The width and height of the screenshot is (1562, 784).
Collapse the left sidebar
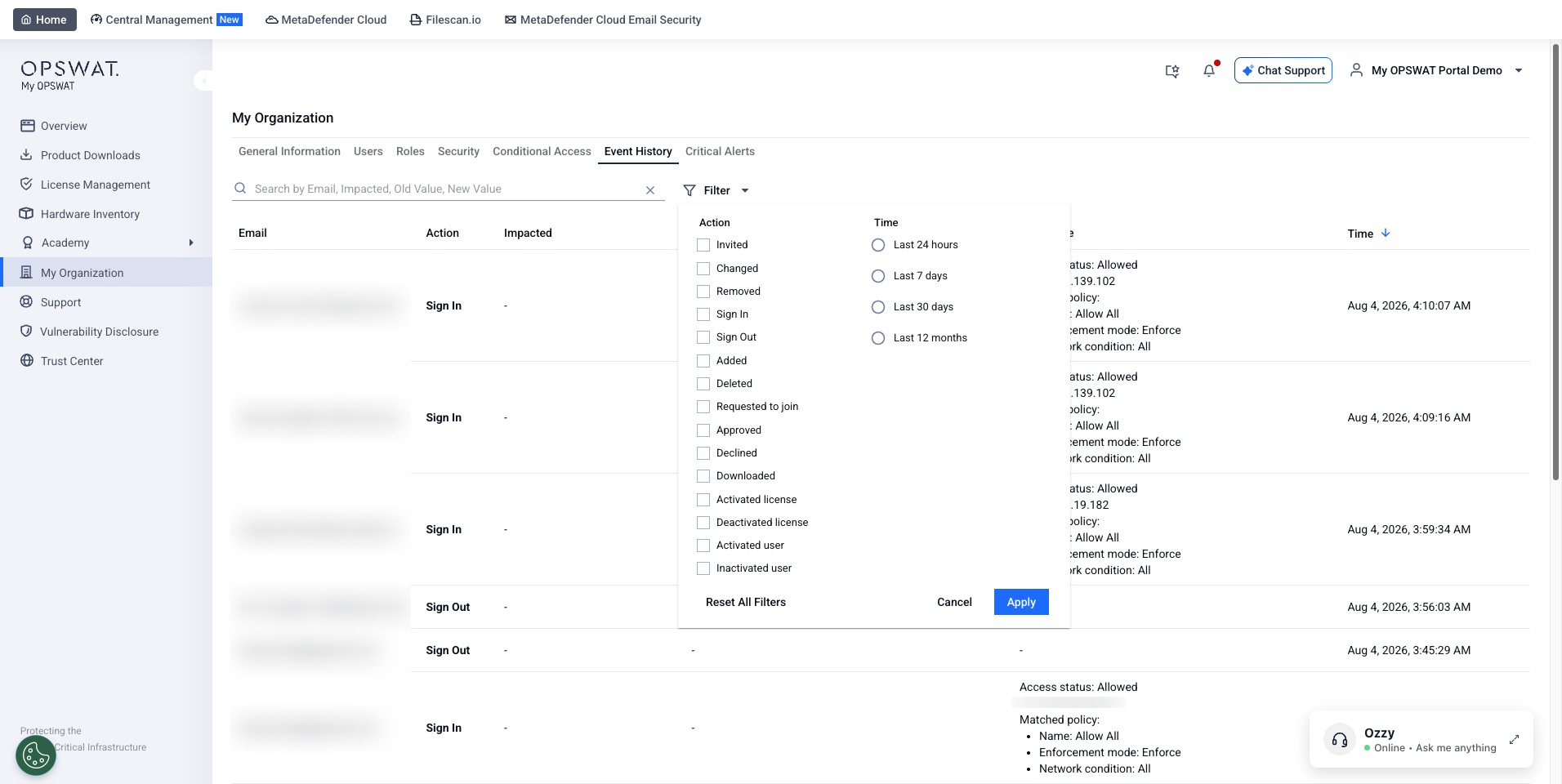pos(203,80)
